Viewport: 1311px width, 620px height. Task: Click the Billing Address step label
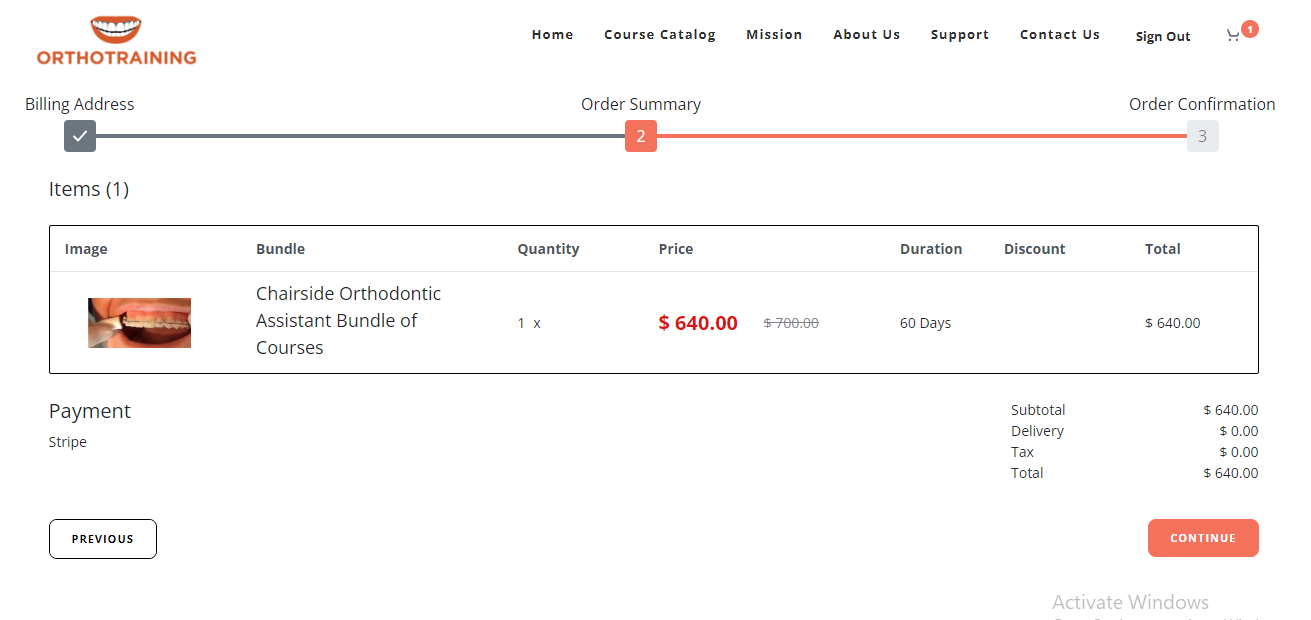pos(80,104)
